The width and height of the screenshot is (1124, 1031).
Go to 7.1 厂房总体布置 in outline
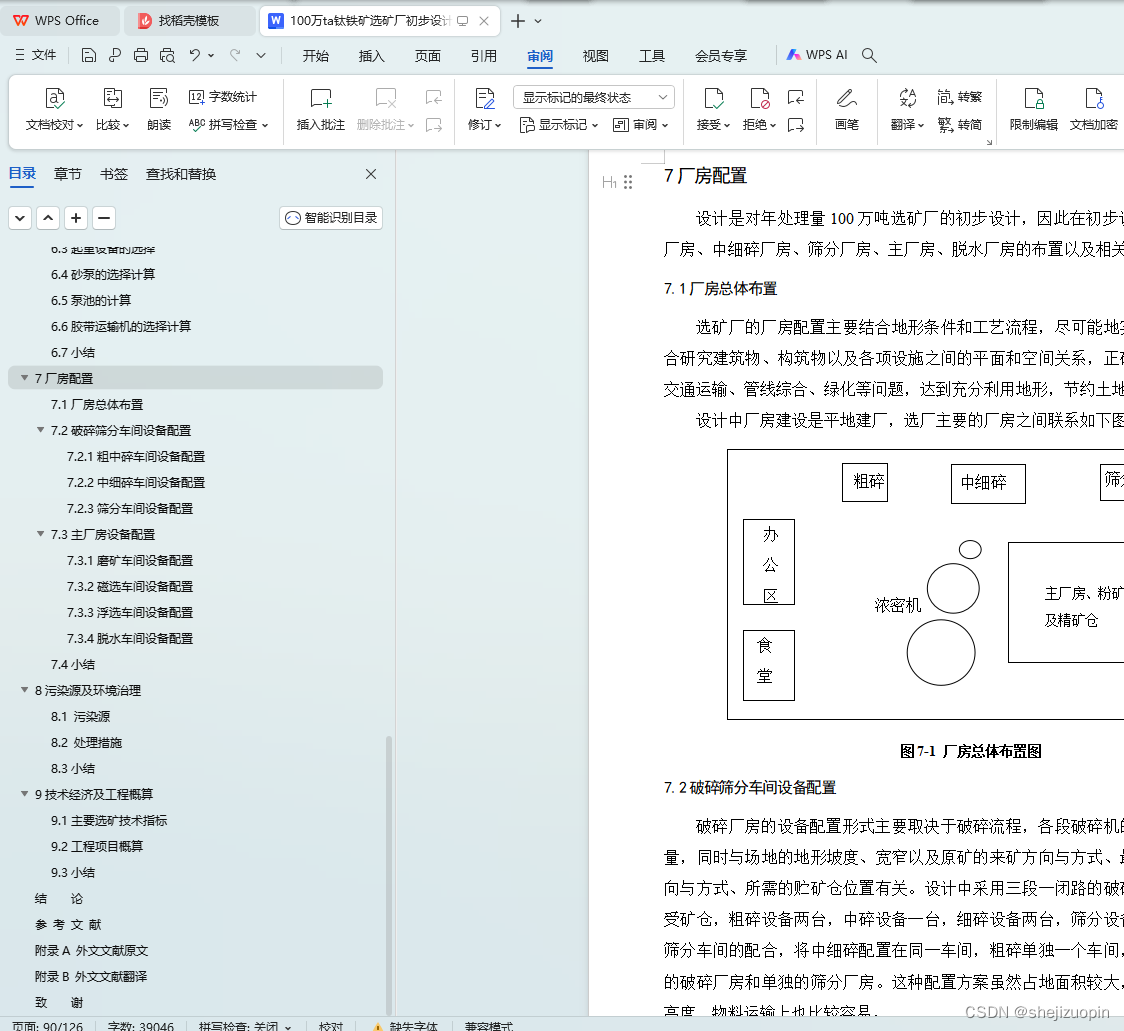[x=97, y=404]
